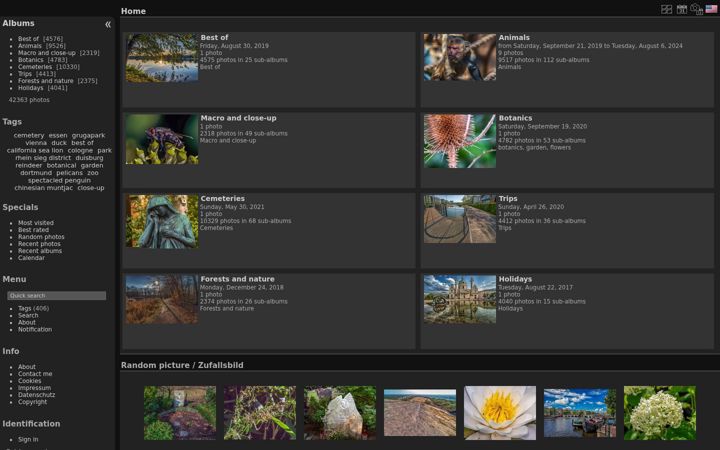The image size is (720, 450).
Task: Select the 'vienna' tag
Action: 36,143
